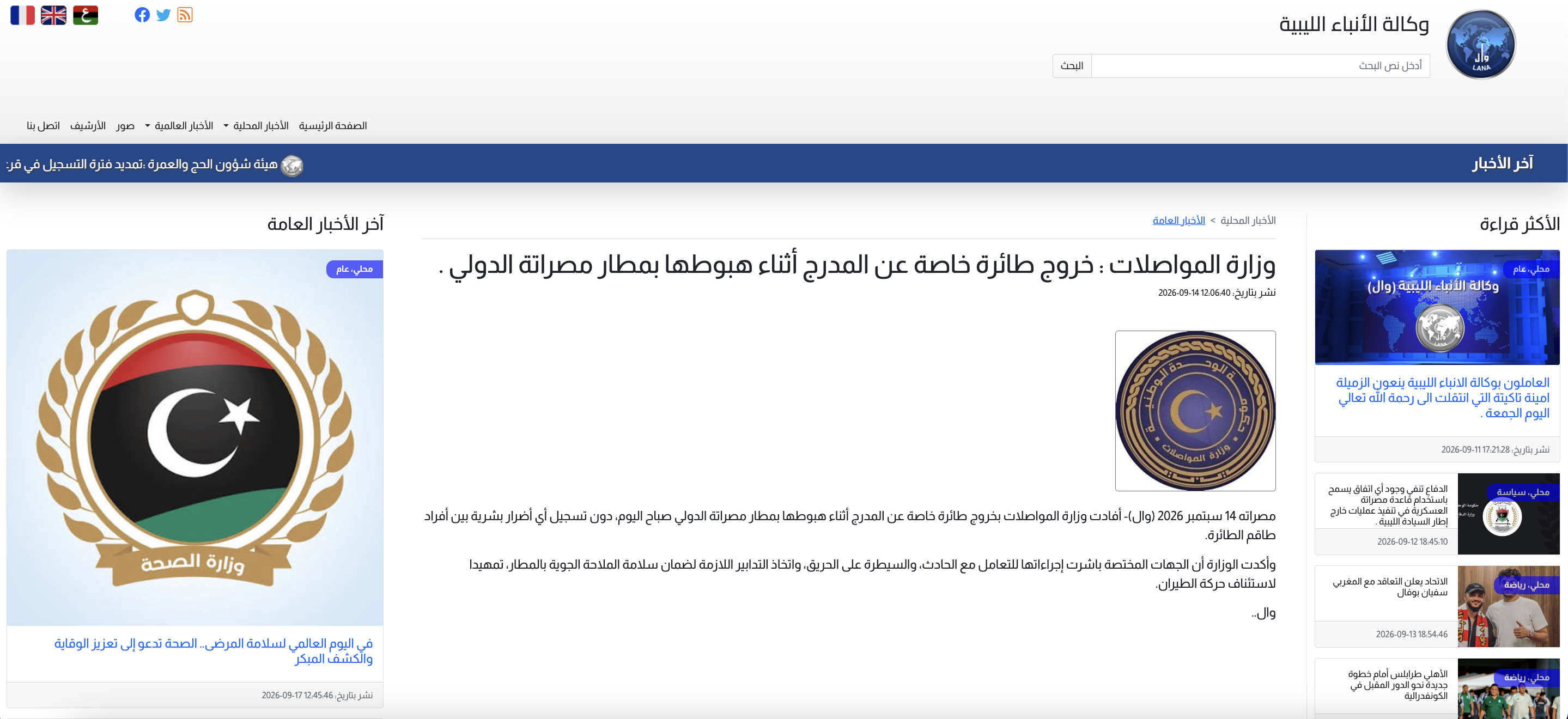This screenshot has width=1568, height=719.
Task: Switch site language to French flag
Action: [x=22, y=15]
